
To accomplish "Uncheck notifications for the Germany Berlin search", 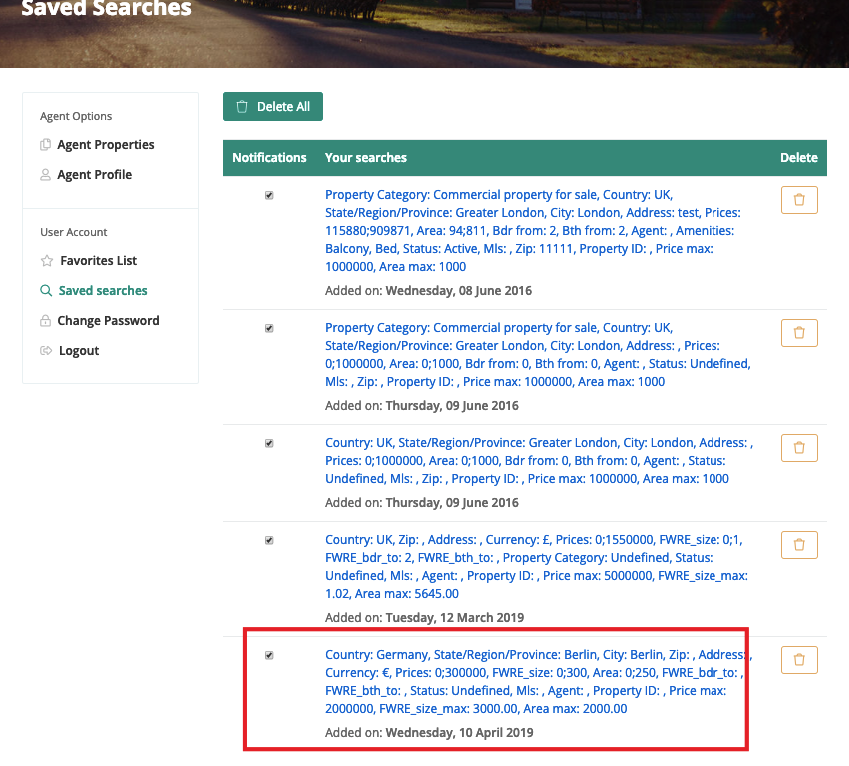I will (269, 656).
